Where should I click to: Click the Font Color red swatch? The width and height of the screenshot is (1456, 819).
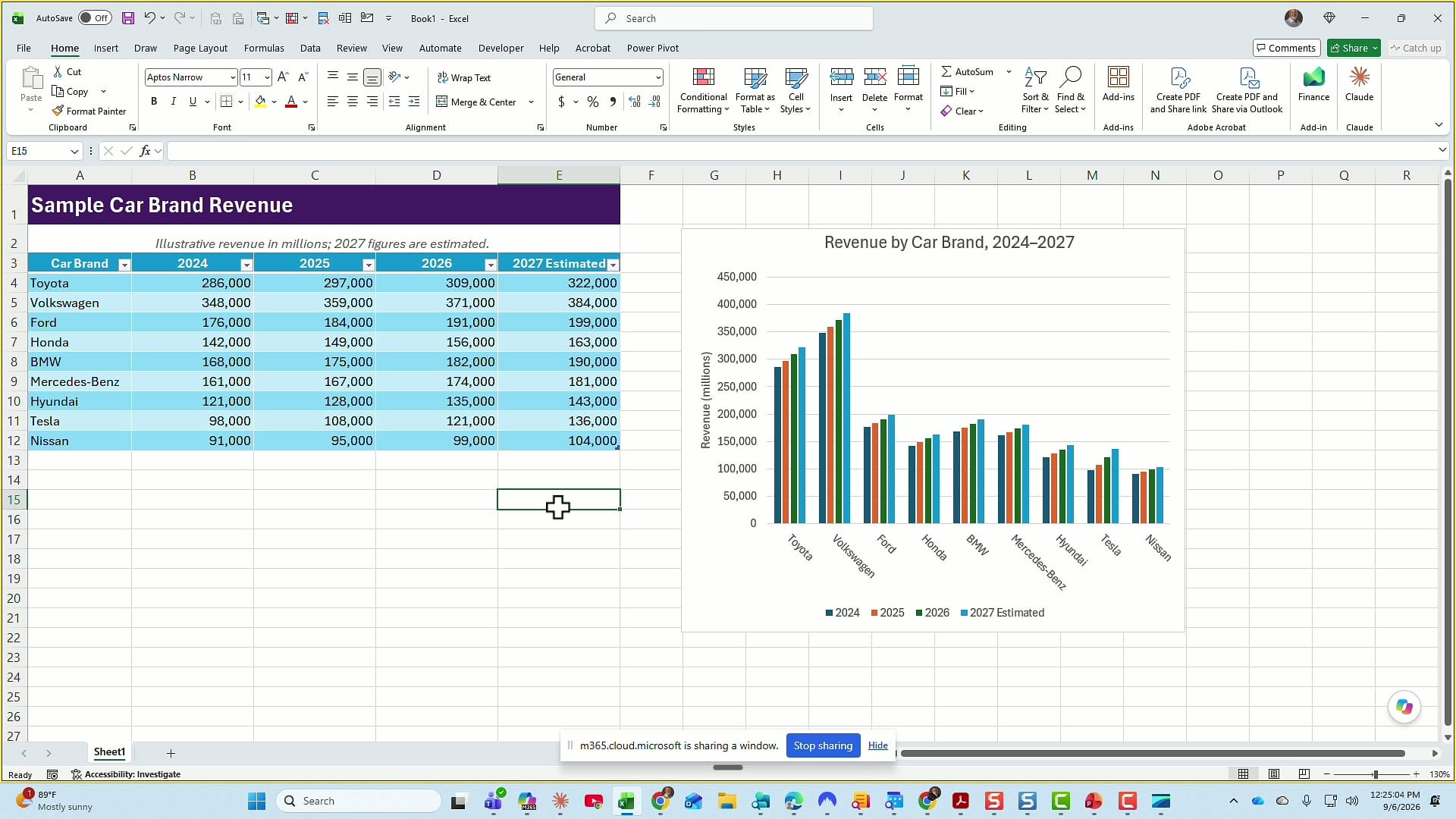click(x=291, y=102)
